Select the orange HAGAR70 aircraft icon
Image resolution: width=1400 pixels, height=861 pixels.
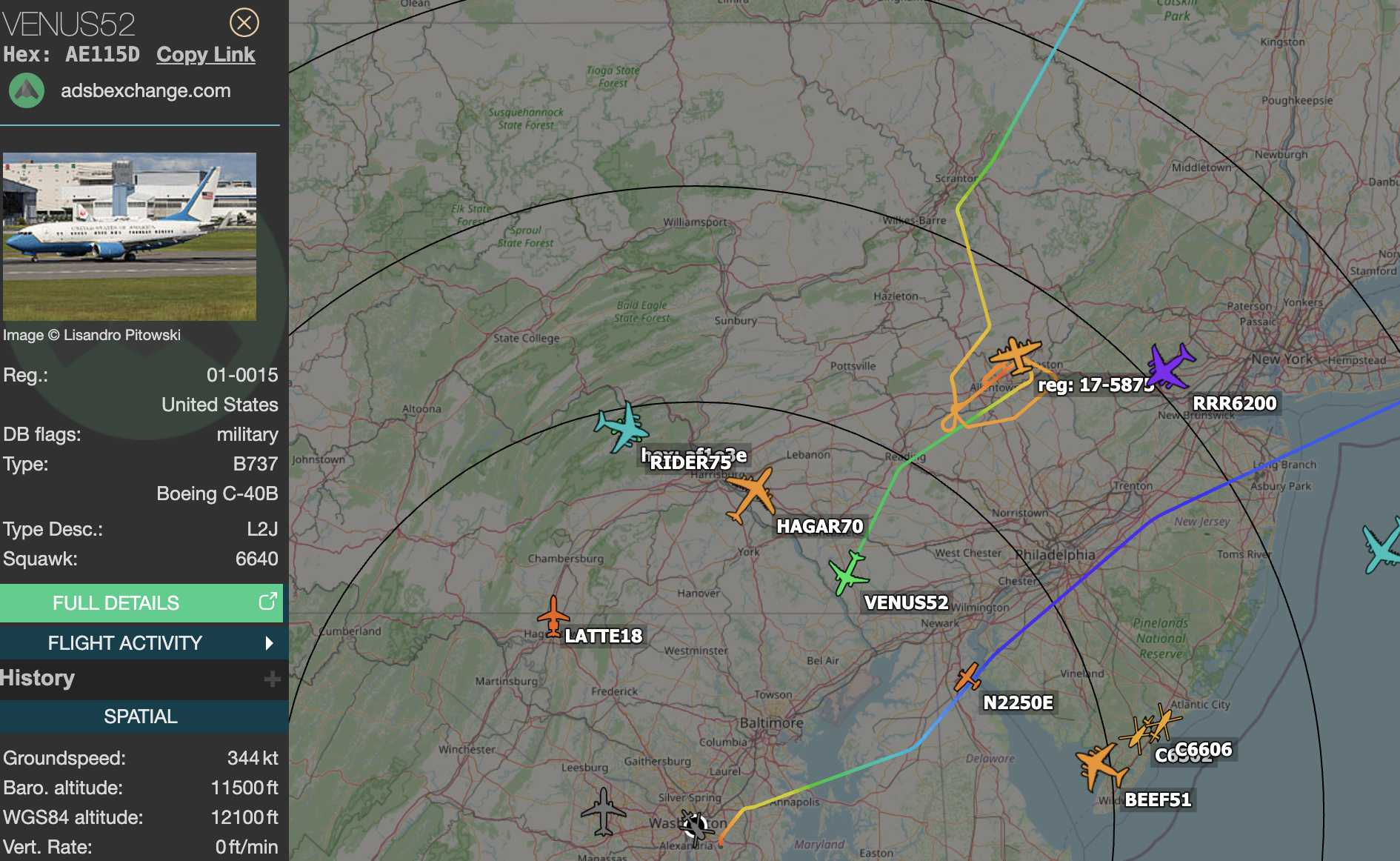752,495
